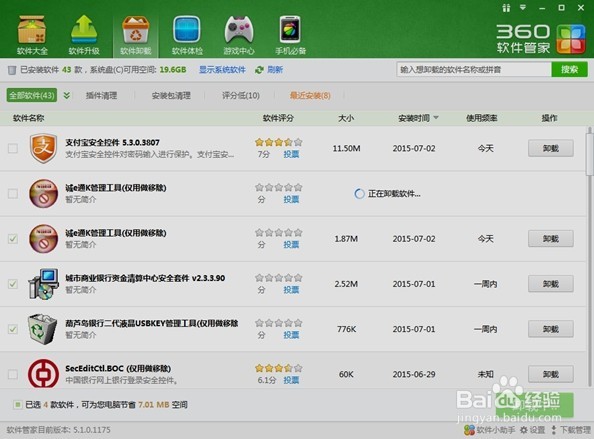This screenshot has height=439, width=594.
Task: Click the 显示系统软件 link
Action: click(x=222, y=70)
